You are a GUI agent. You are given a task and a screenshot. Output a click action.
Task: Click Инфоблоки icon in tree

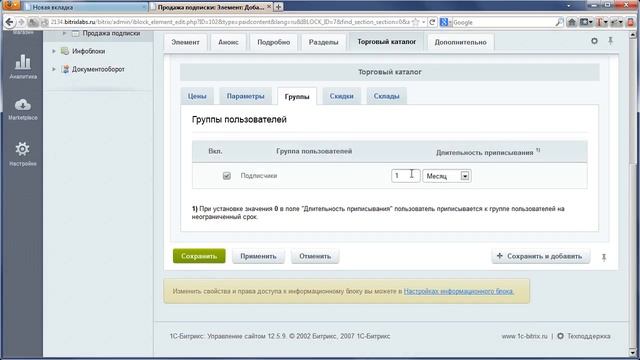(64, 51)
